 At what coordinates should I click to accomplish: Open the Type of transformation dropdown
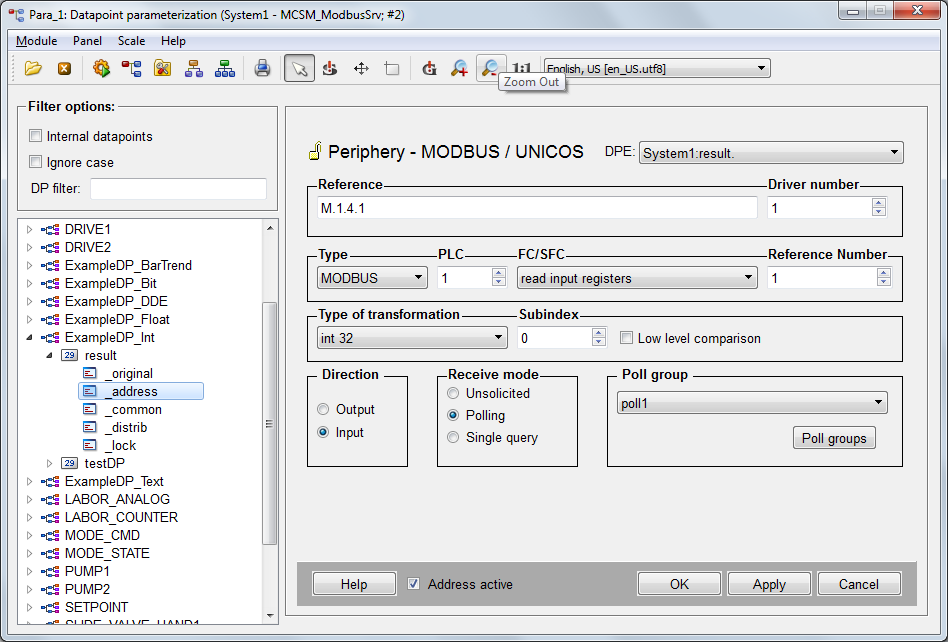pos(412,338)
